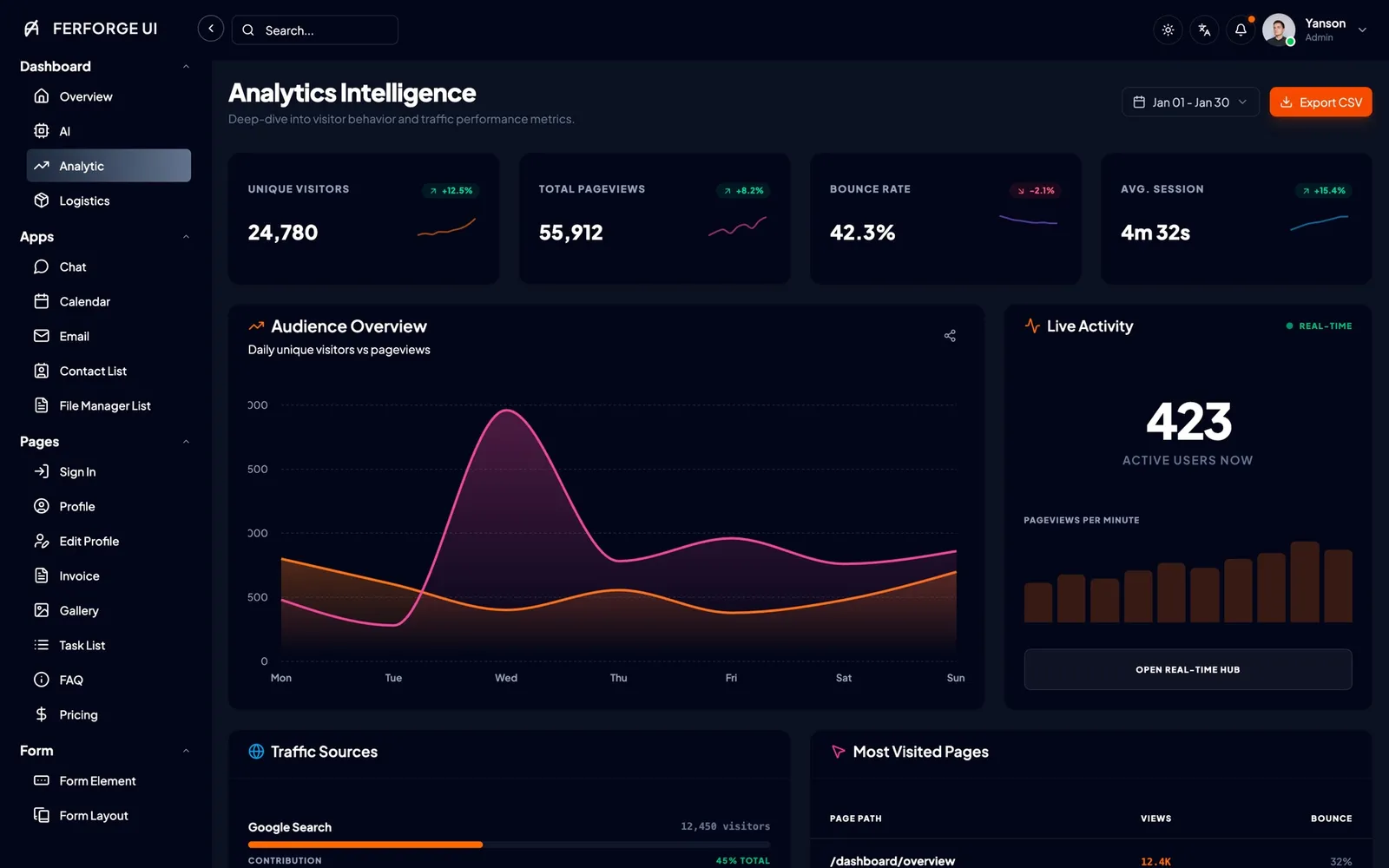Open the Contact List icon
The width and height of the screenshot is (1389, 868).
(41, 371)
